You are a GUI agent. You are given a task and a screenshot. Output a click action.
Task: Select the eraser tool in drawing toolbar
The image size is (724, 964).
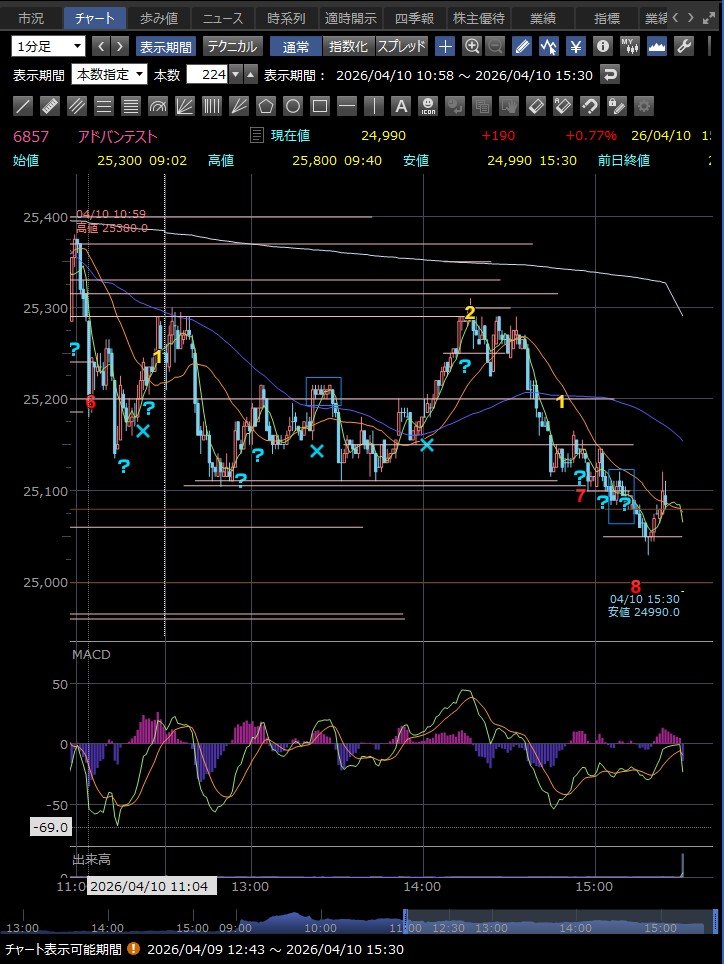(x=535, y=105)
